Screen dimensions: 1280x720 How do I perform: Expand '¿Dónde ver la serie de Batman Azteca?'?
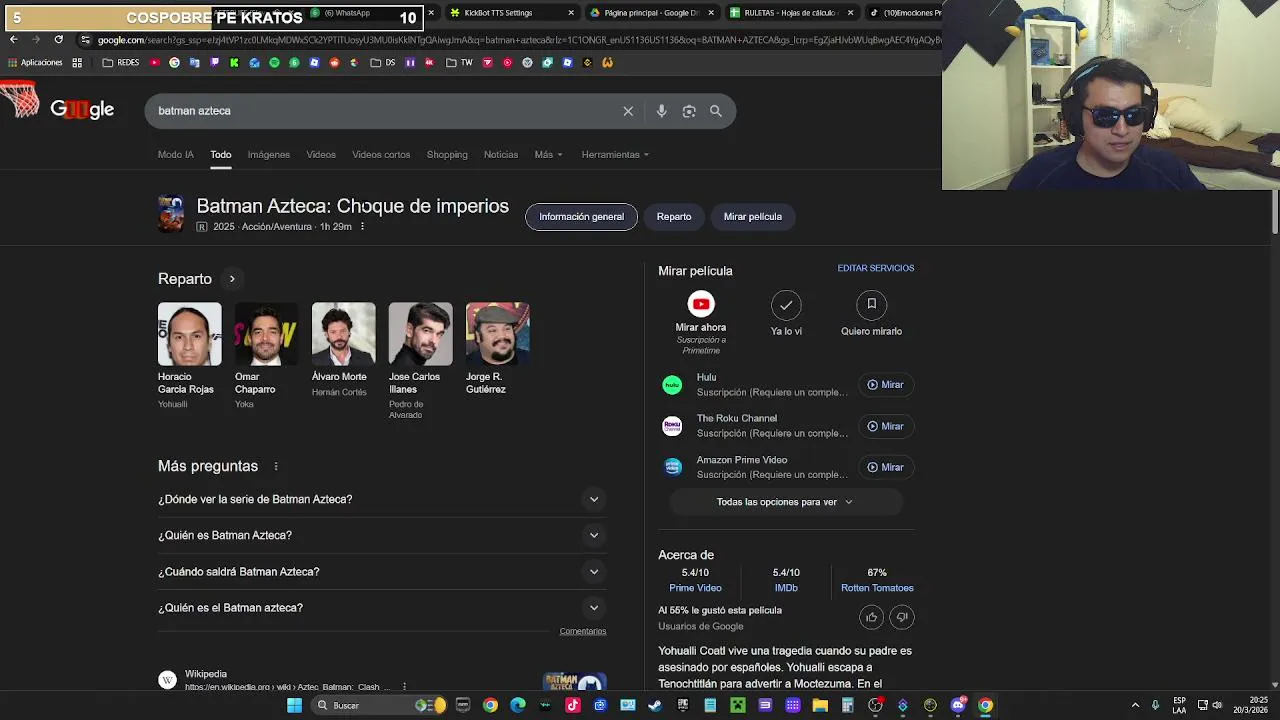point(382,499)
